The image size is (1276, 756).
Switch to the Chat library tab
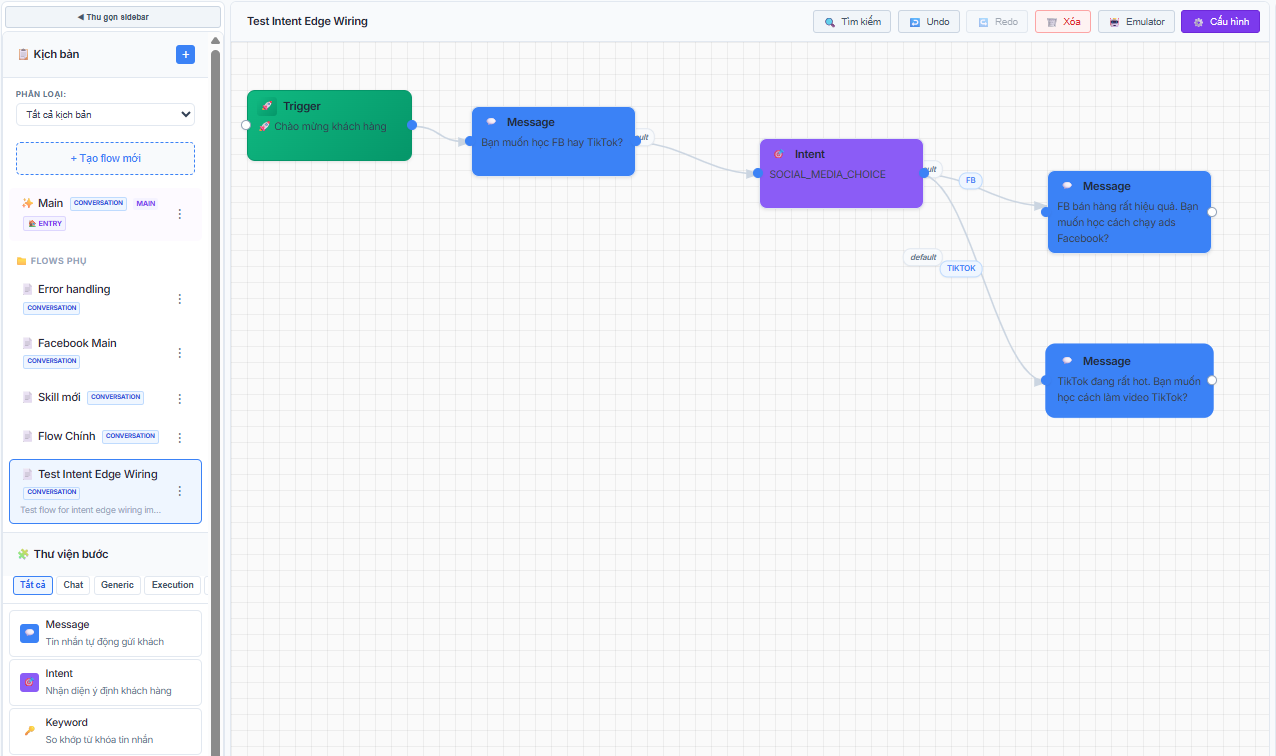(x=73, y=585)
